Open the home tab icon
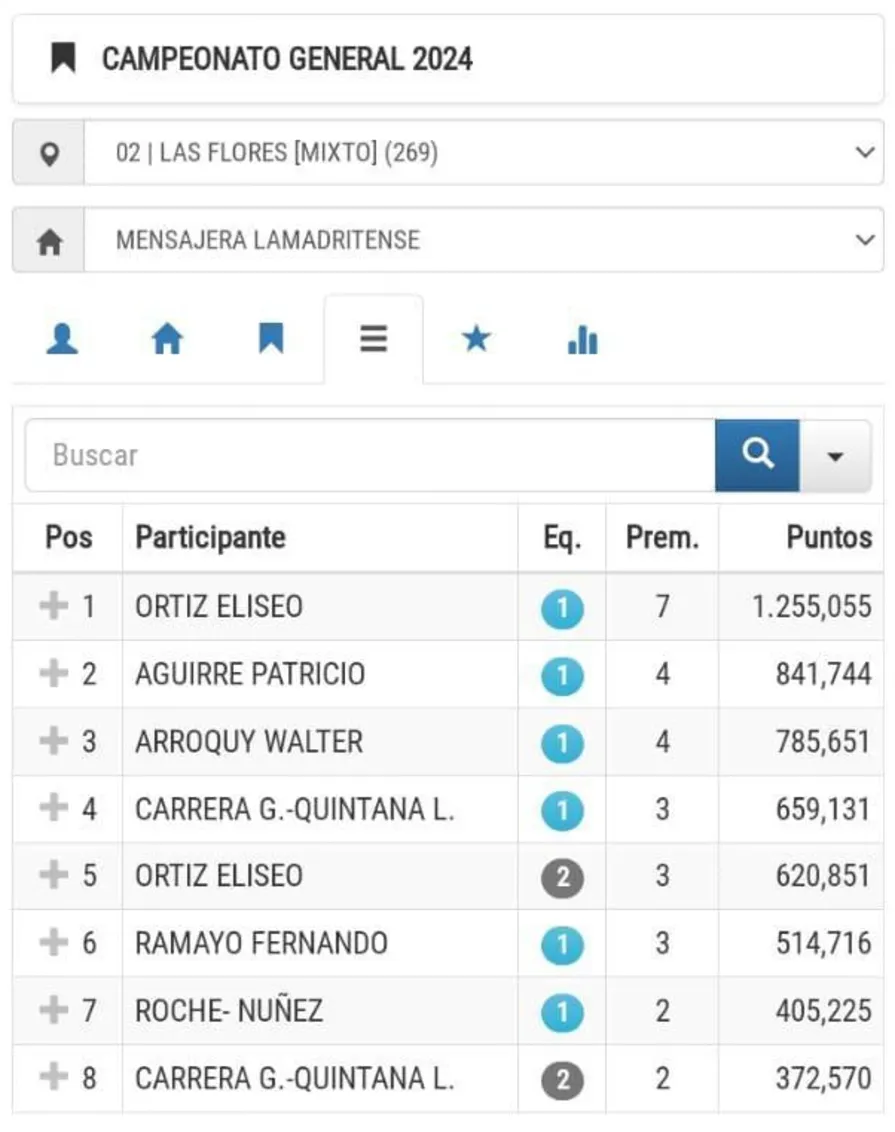Image resolution: width=895 pixels, height=1132 pixels. (x=167, y=340)
